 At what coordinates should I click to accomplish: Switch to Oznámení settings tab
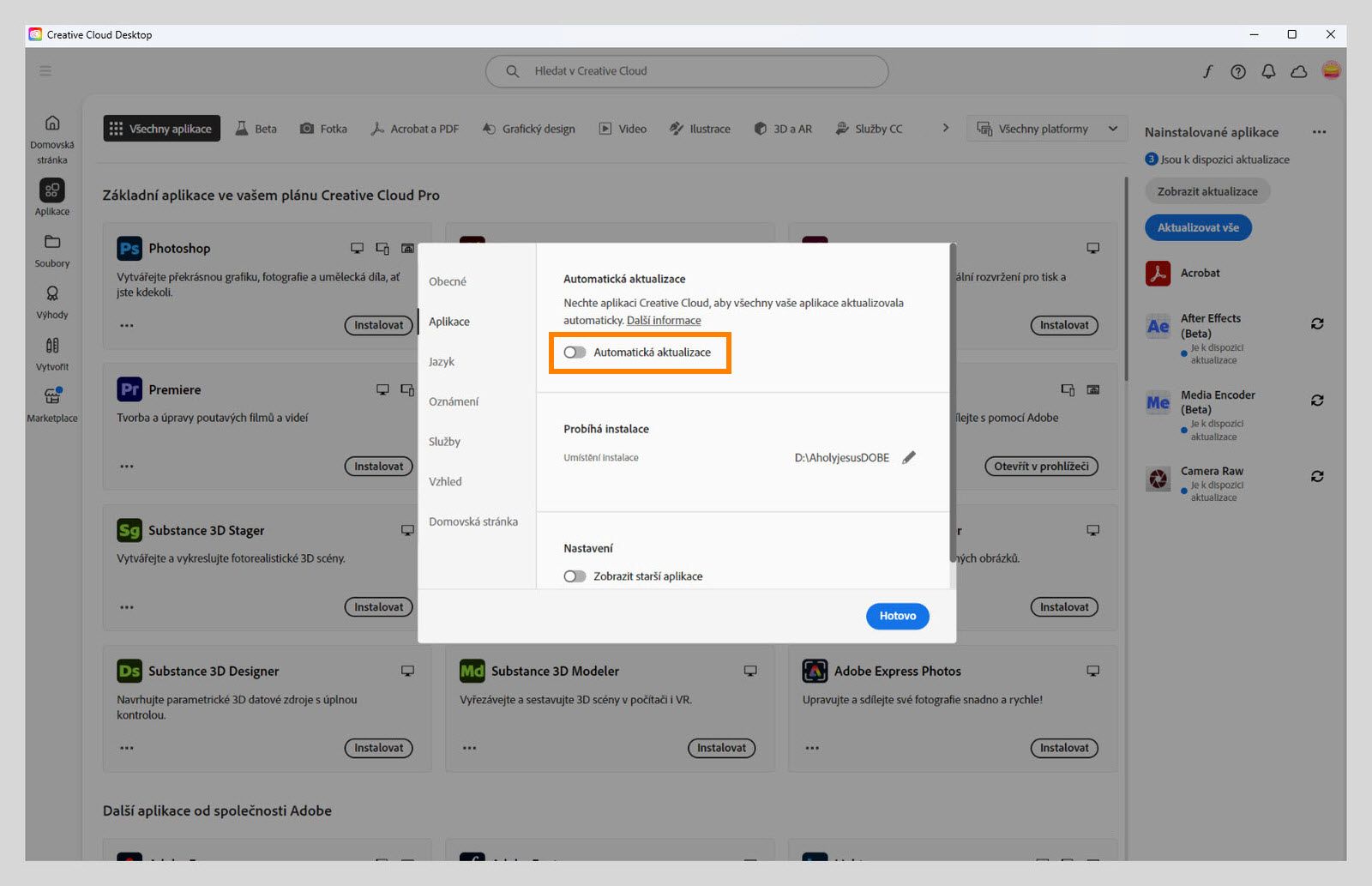point(454,401)
